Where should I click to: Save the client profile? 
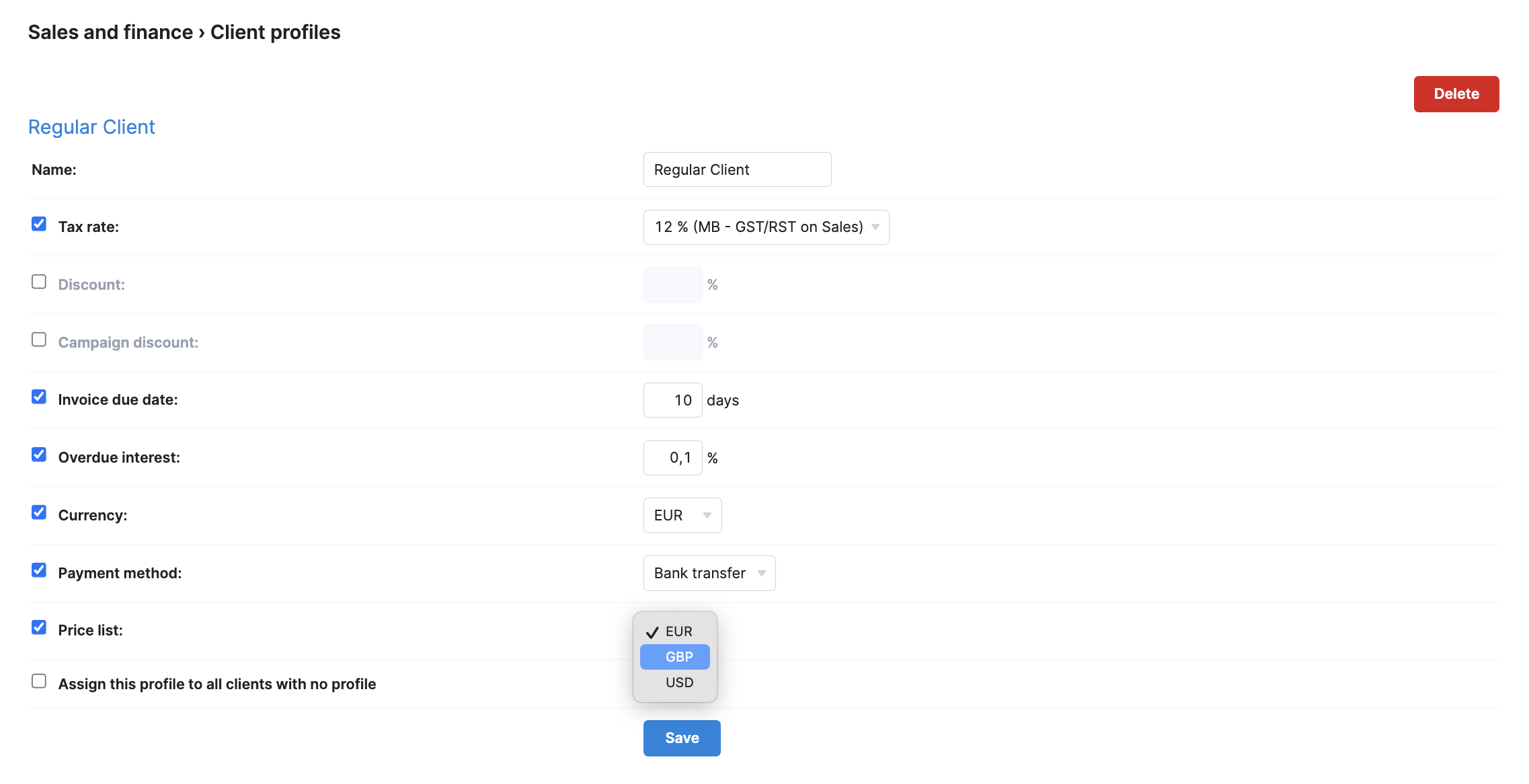[681, 738]
